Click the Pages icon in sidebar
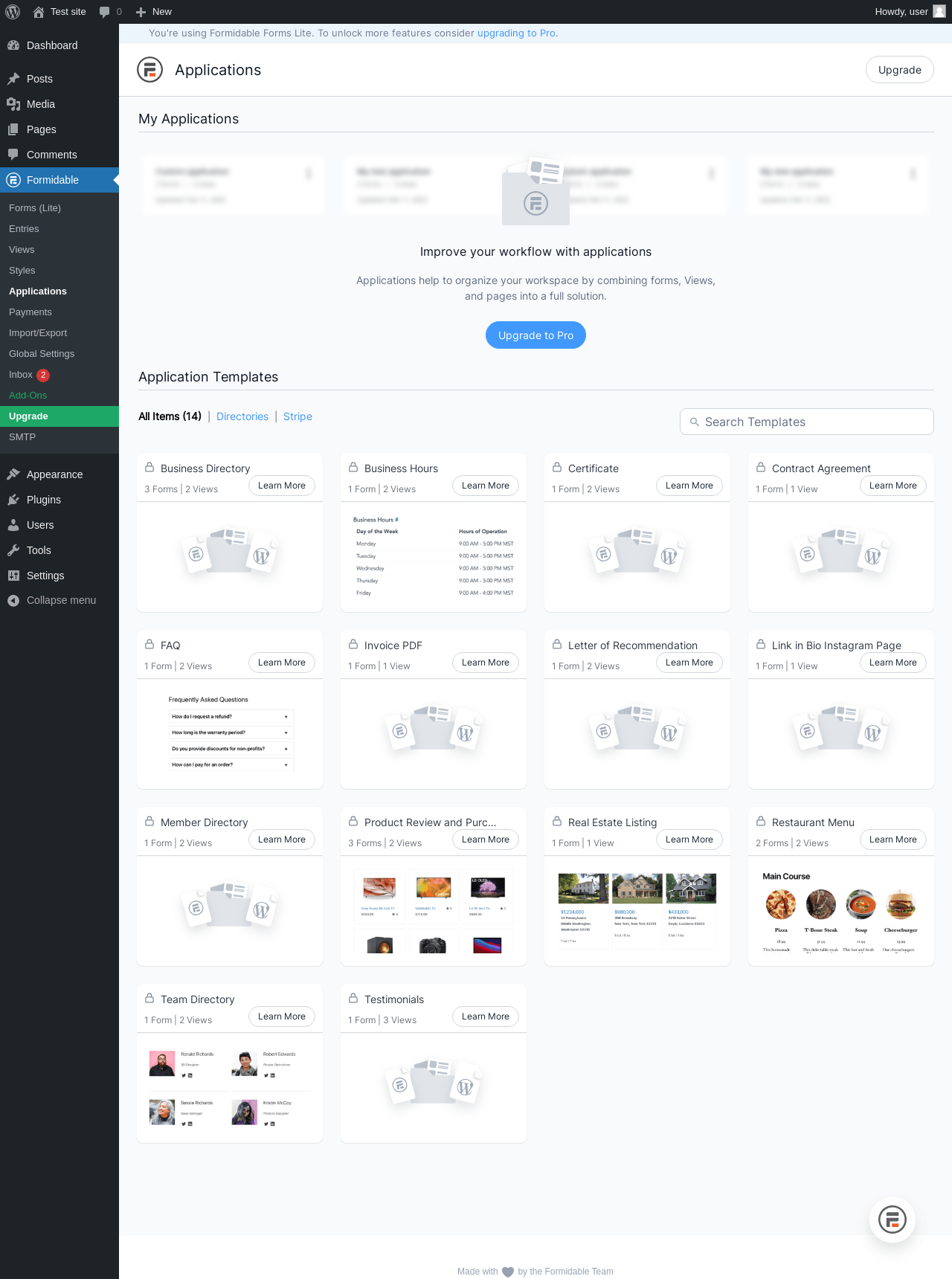 click(13, 129)
